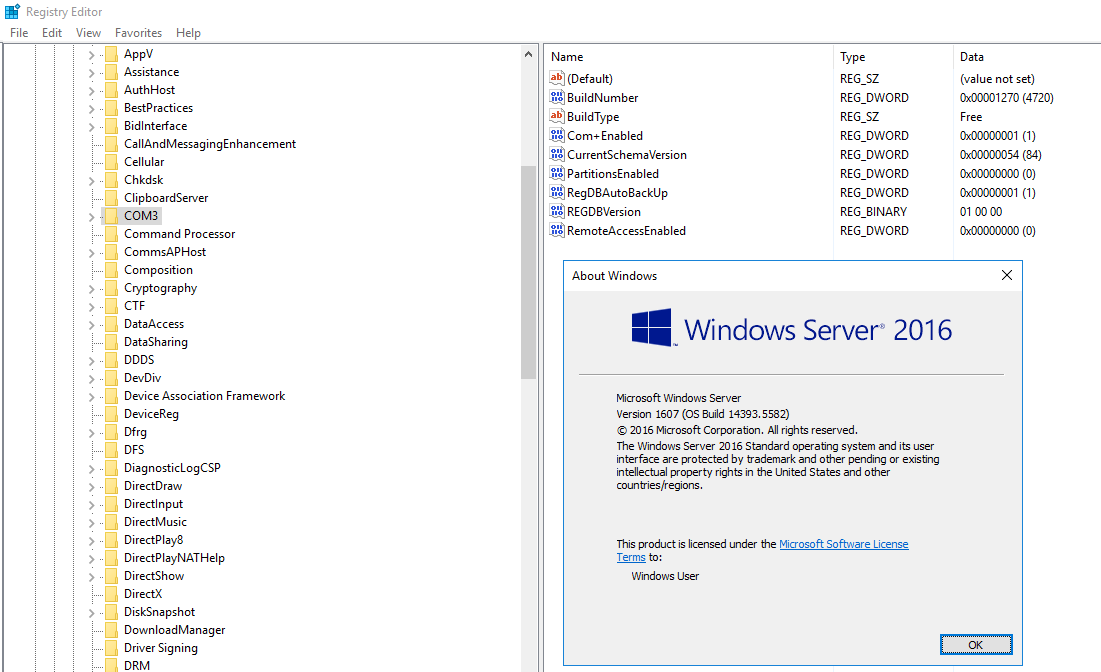Select the PartitionsEnabled value icon
The height and width of the screenshot is (672, 1101).
[x=557, y=173]
